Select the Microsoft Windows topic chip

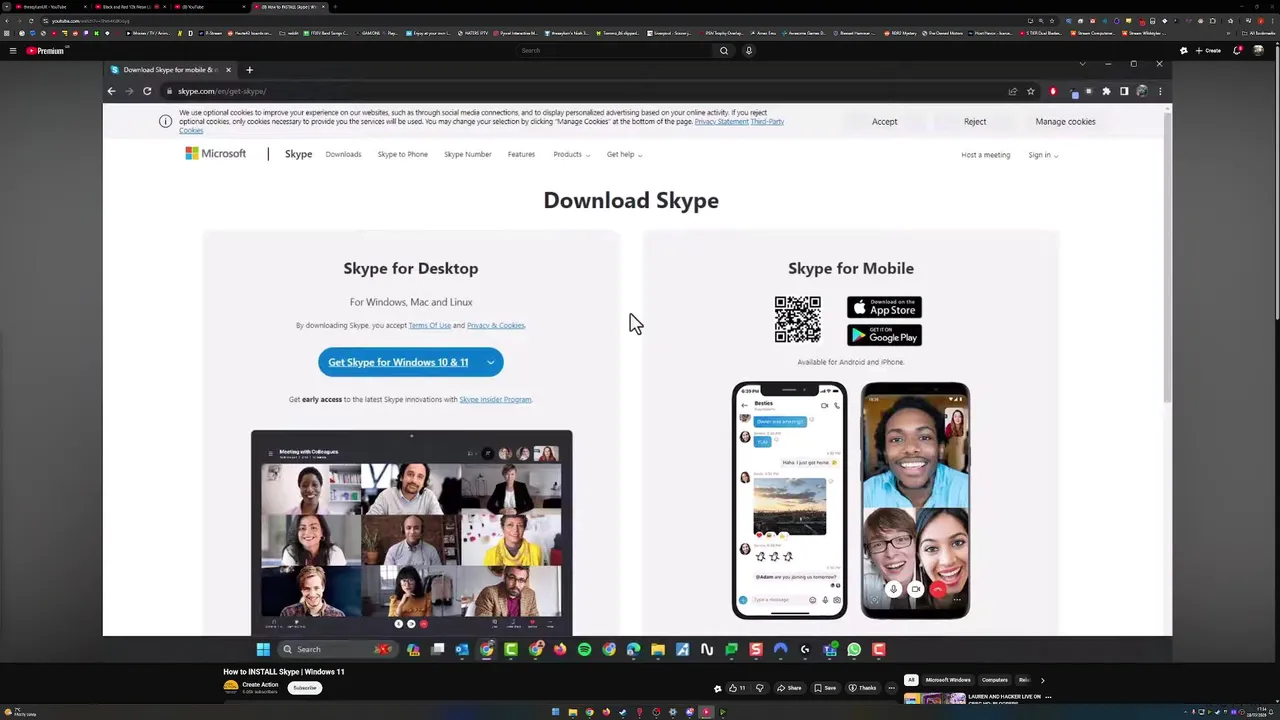[x=947, y=680]
